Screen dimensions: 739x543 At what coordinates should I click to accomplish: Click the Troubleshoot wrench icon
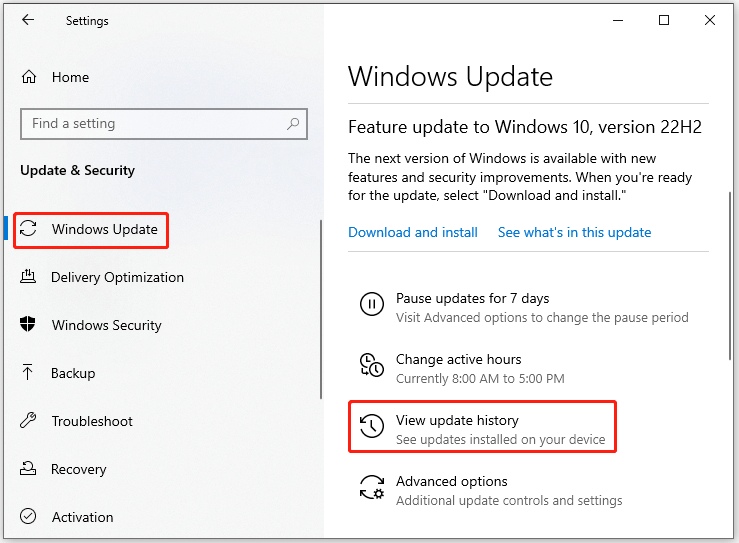coord(28,420)
